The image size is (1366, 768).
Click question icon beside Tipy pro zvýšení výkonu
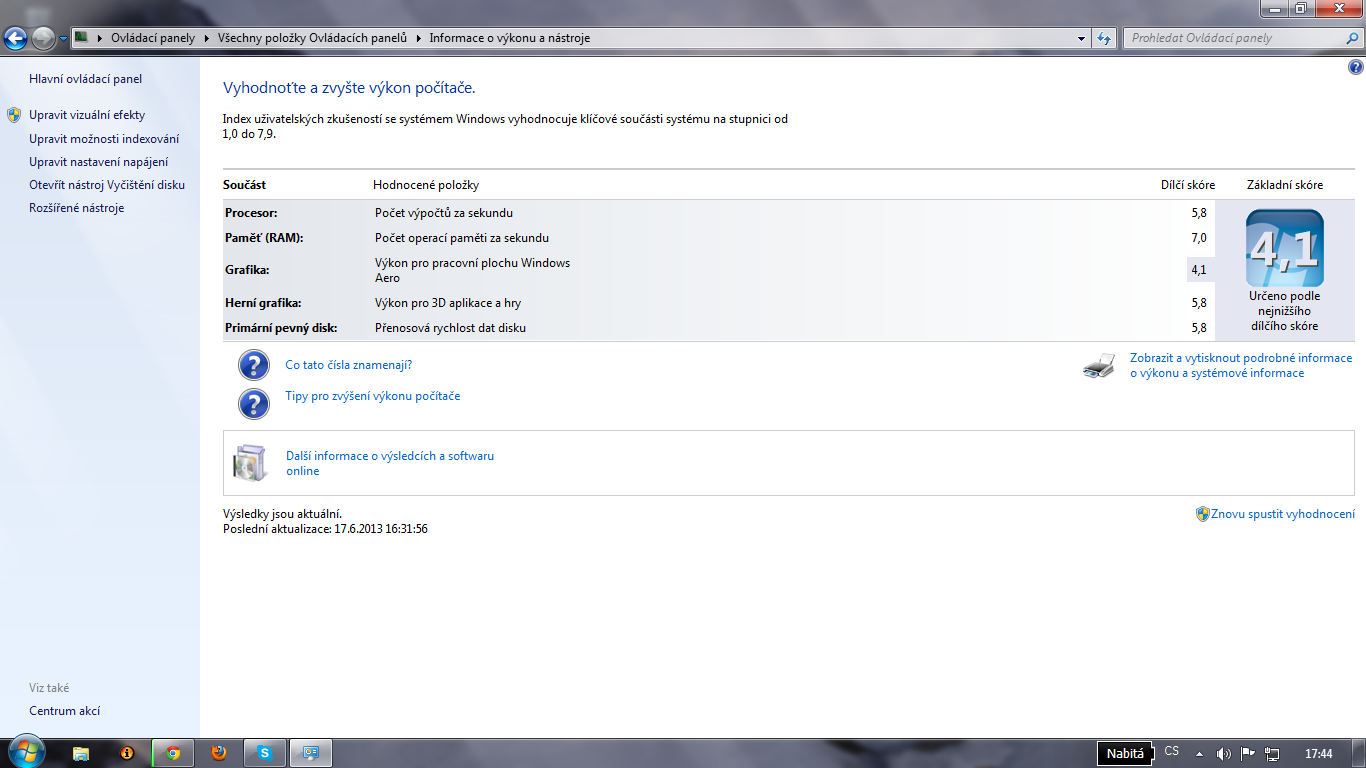pos(254,403)
